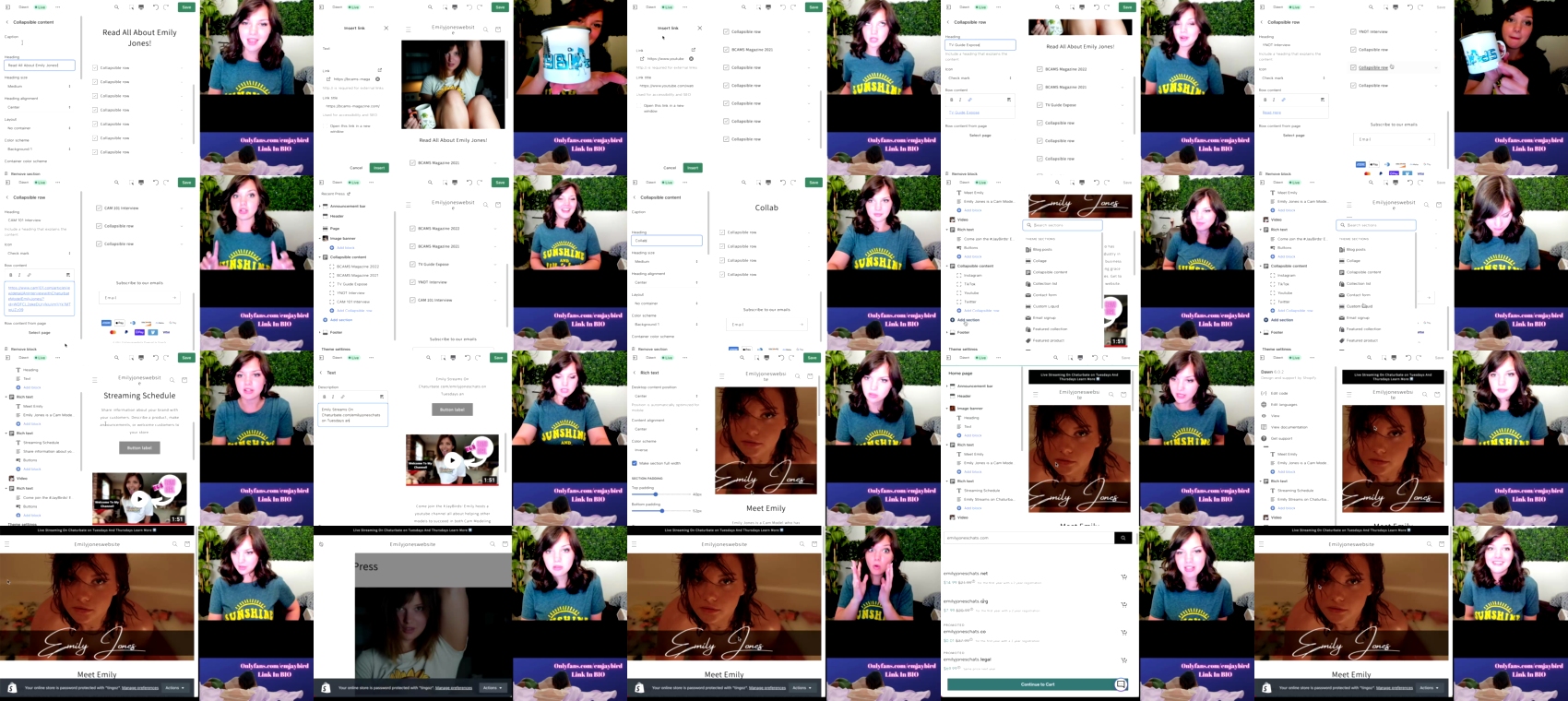Screen dimensions: 1568x701
Task: Click Insert in the youtube link dialog
Action: tap(693, 168)
